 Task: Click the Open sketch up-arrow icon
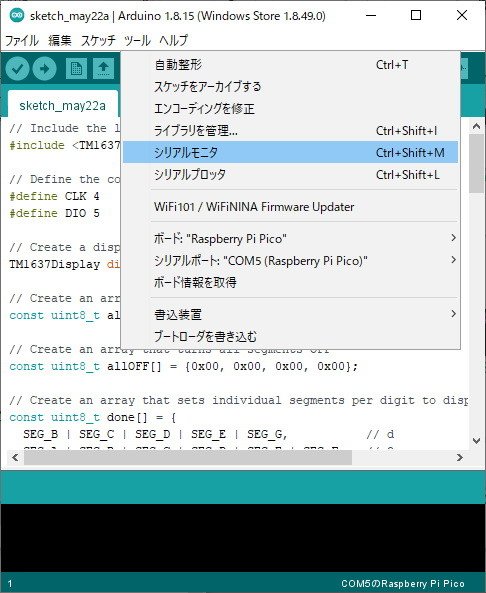pos(103,69)
